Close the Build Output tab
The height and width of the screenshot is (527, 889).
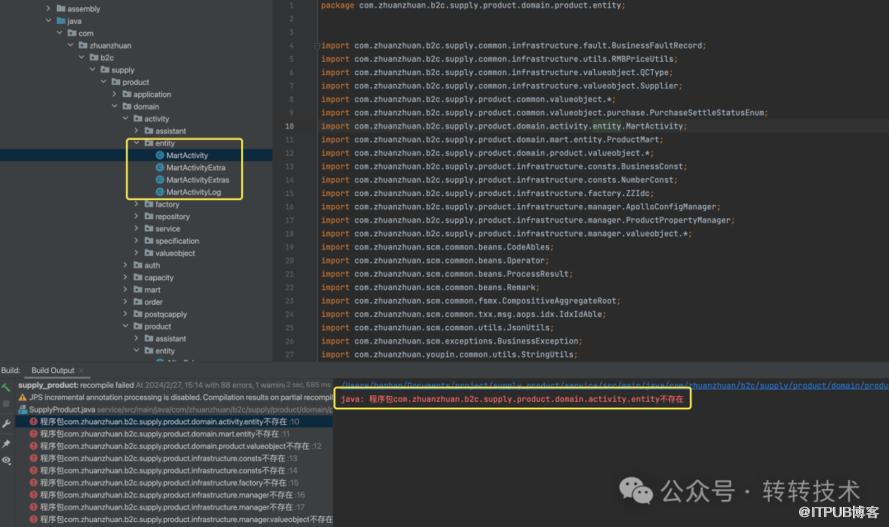click(81, 371)
